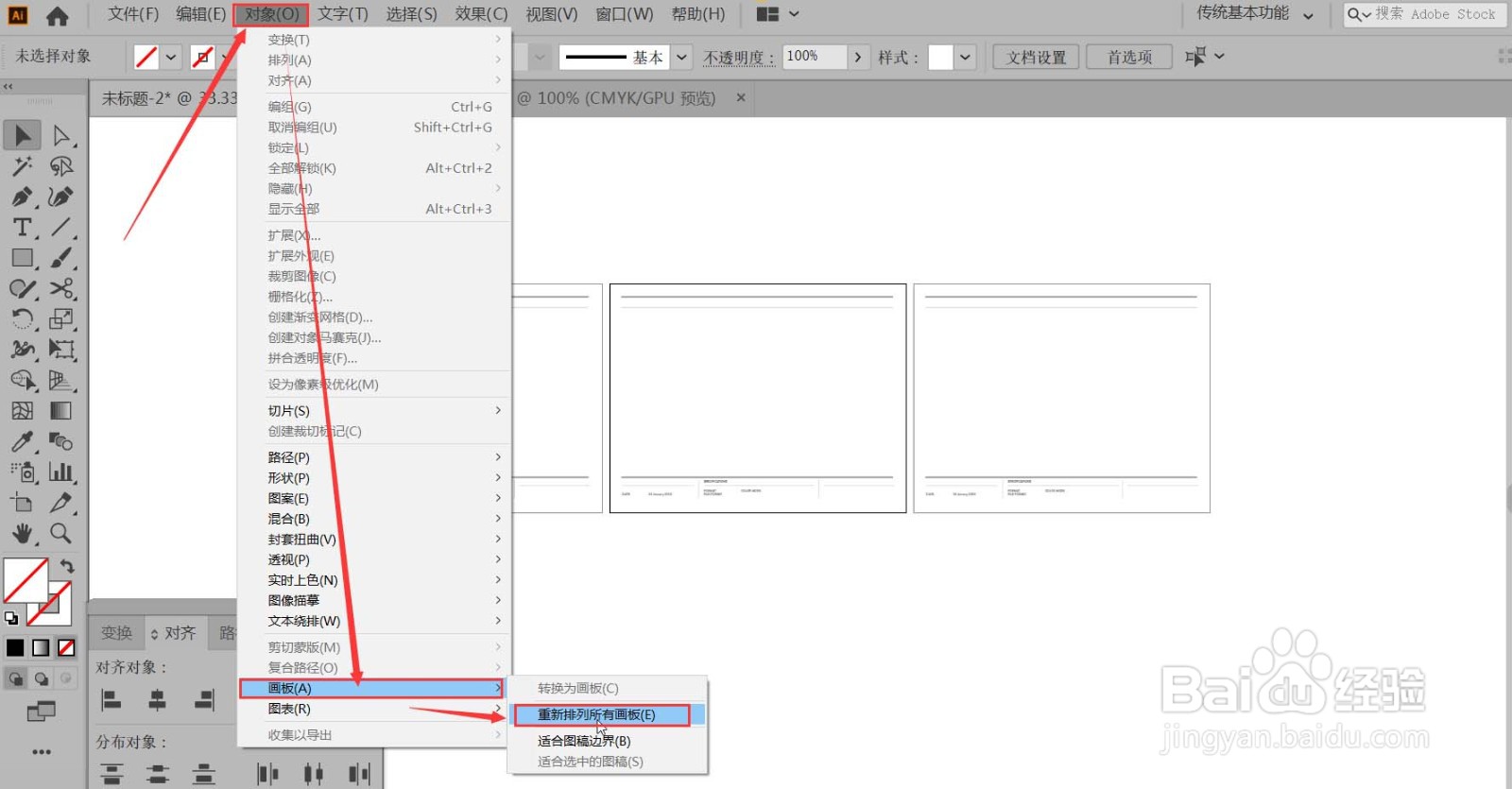The width and height of the screenshot is (1512, 789).
Task: Select the Type tool
Action: click(22, 227)
